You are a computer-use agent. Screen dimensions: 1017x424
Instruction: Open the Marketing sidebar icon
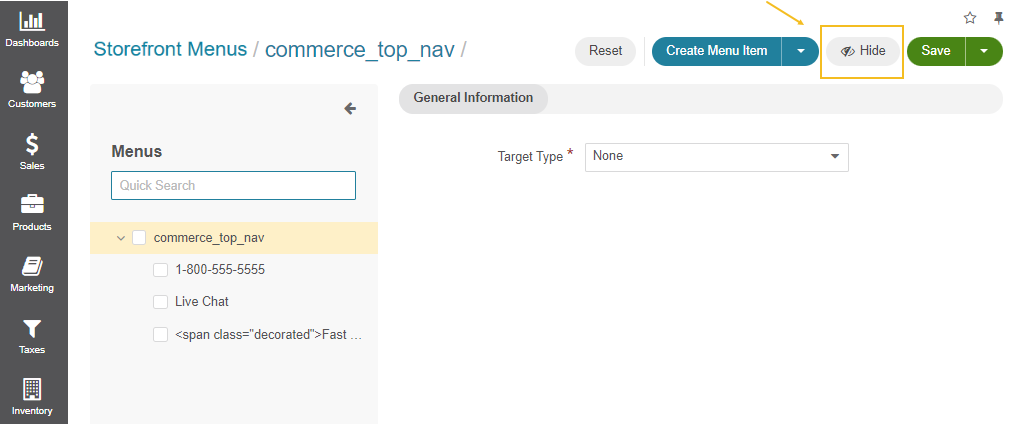[x=32, y=266]
